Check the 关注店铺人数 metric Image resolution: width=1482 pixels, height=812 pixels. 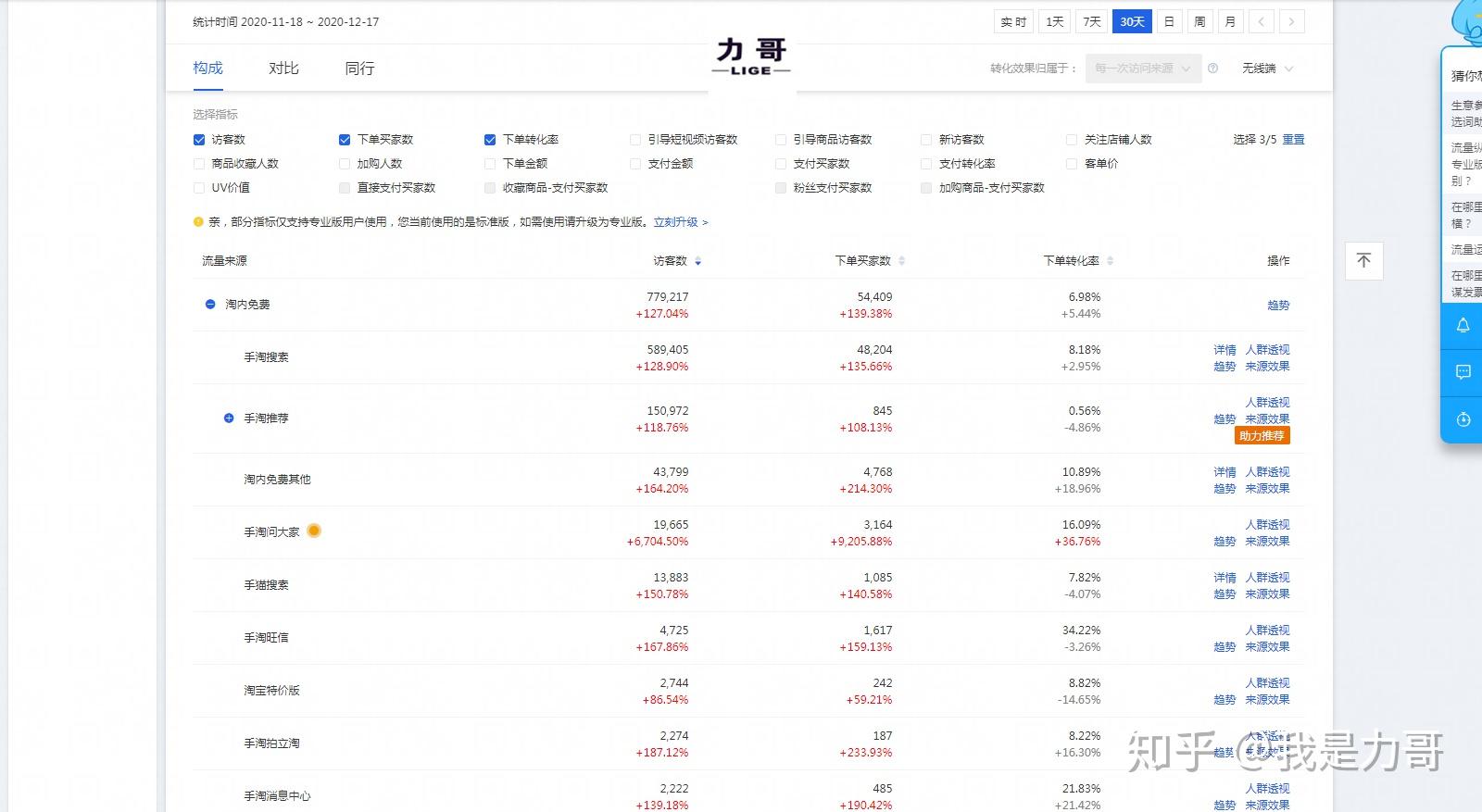(1072, 140)
